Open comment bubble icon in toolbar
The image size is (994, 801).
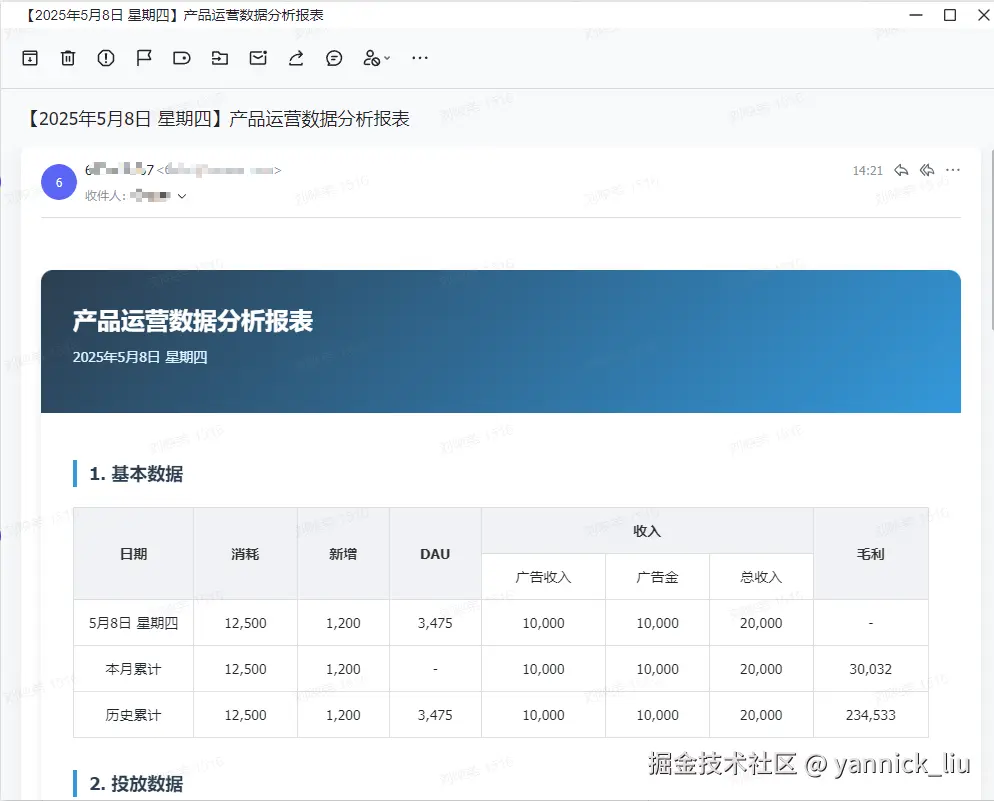334,58
